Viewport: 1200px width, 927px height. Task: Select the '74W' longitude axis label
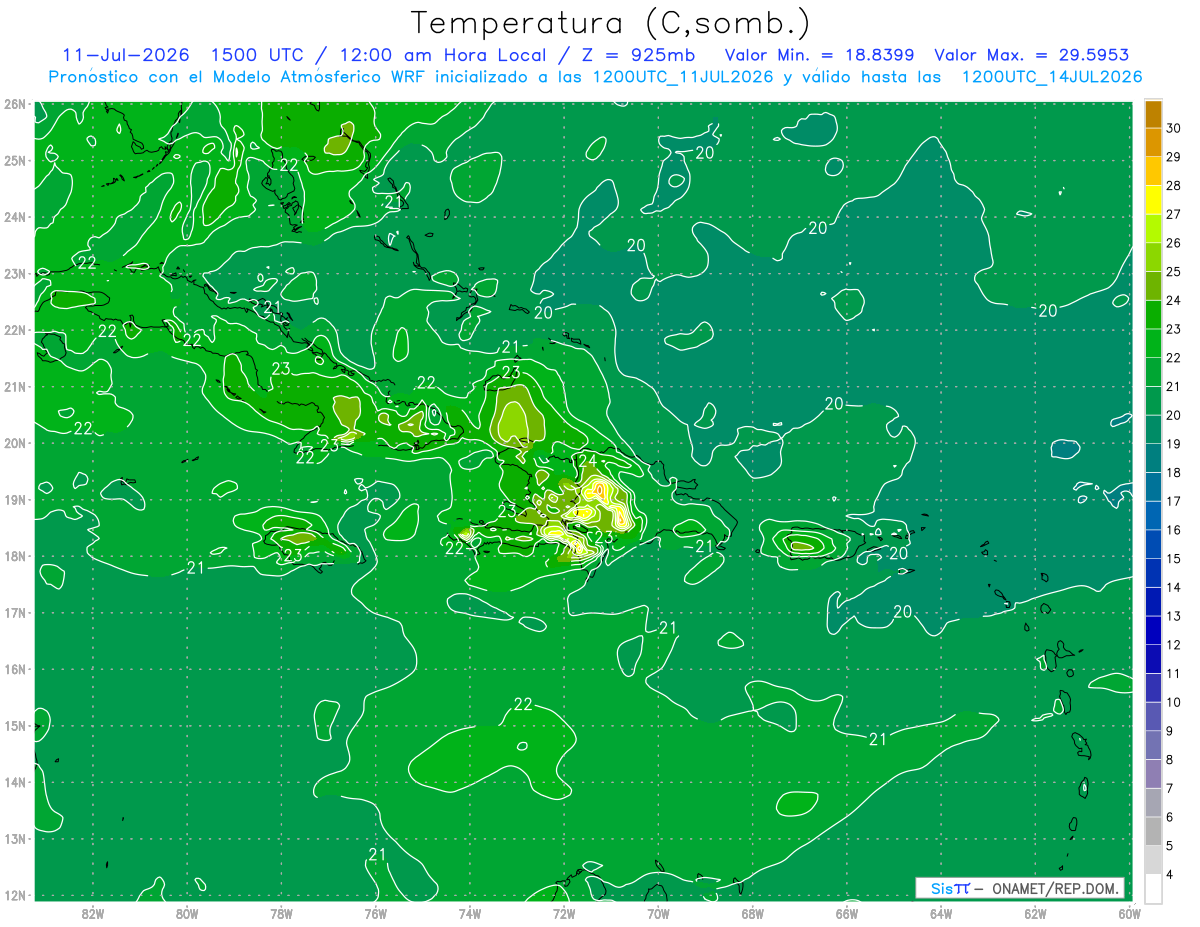coord(470,913)
